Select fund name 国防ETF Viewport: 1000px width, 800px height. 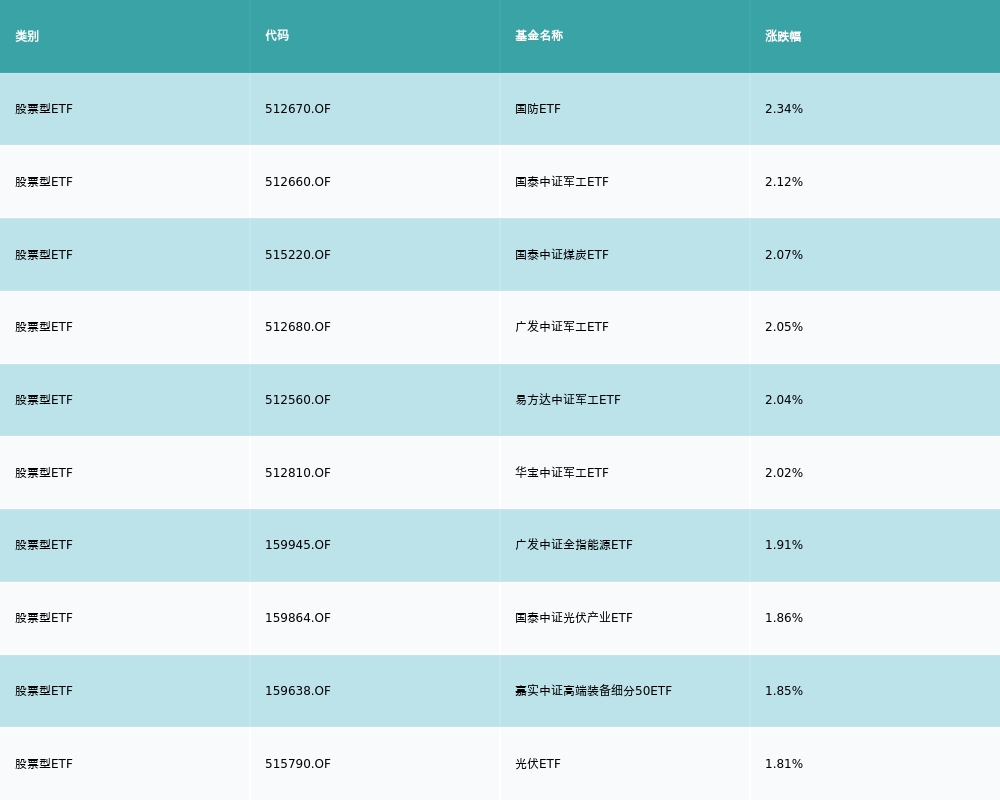pyautogui.click(x=538, y=108)
